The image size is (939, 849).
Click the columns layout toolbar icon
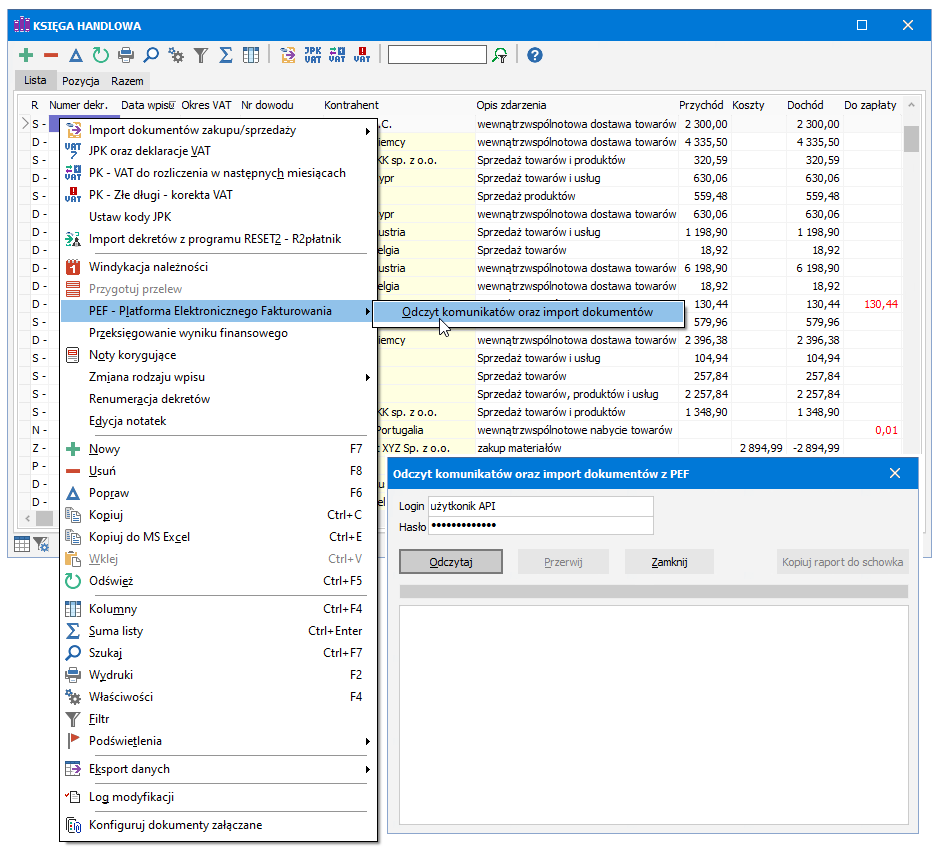(251, 56)
